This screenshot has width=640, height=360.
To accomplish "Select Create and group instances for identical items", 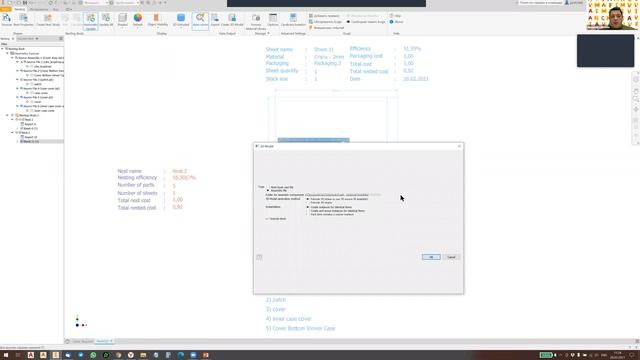I will [308, 211].
